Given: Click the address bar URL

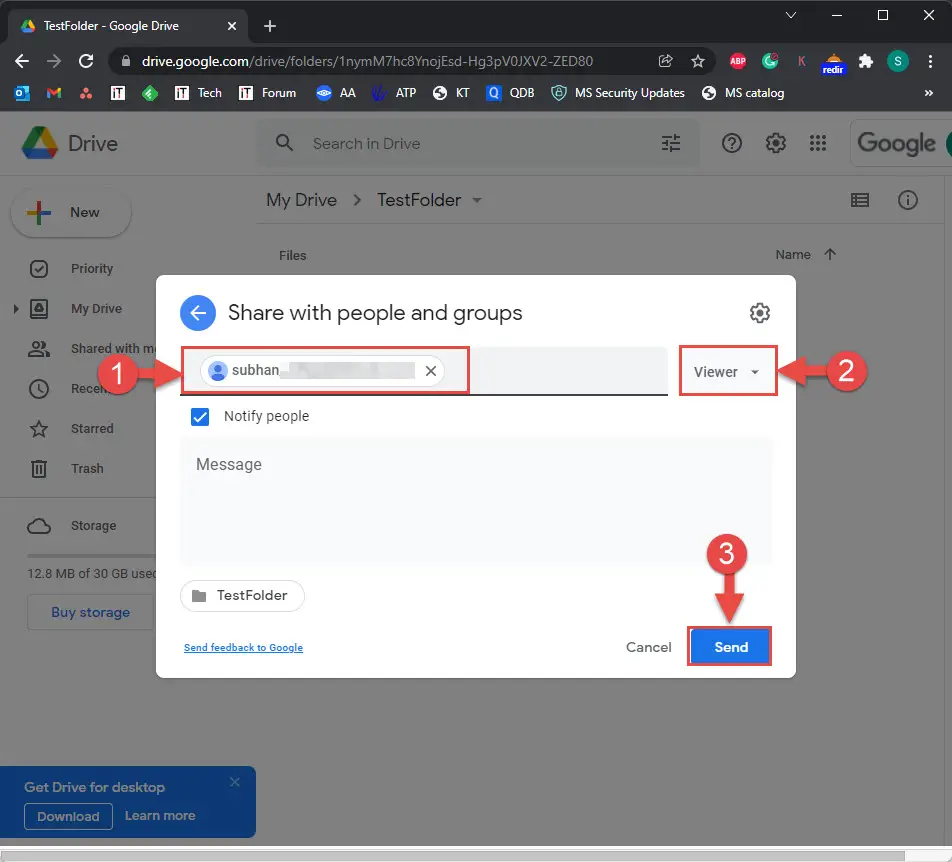Looking at the screenshot, I should [367, 61].
